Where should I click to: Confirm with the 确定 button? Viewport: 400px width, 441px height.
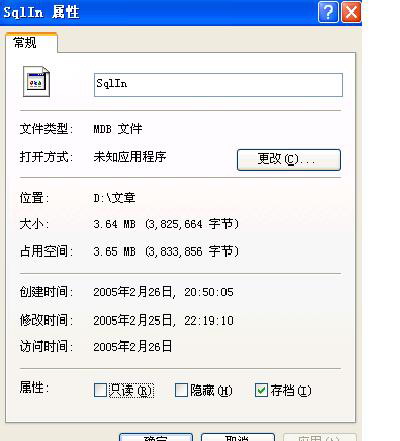pyautogui.click(x=156, y=437)
